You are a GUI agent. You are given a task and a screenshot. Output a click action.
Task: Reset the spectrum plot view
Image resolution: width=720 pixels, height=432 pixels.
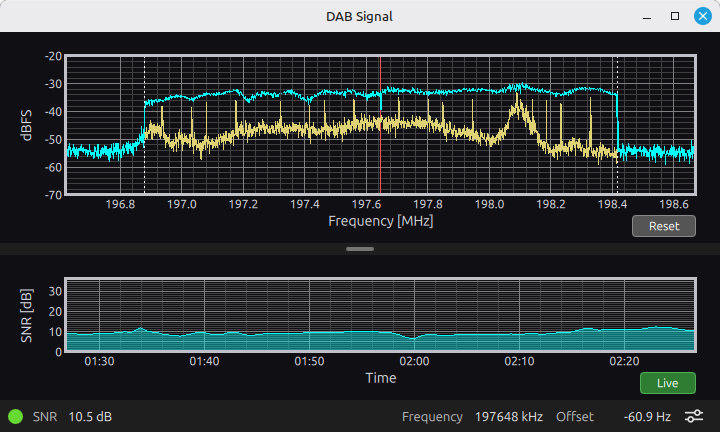664,226
